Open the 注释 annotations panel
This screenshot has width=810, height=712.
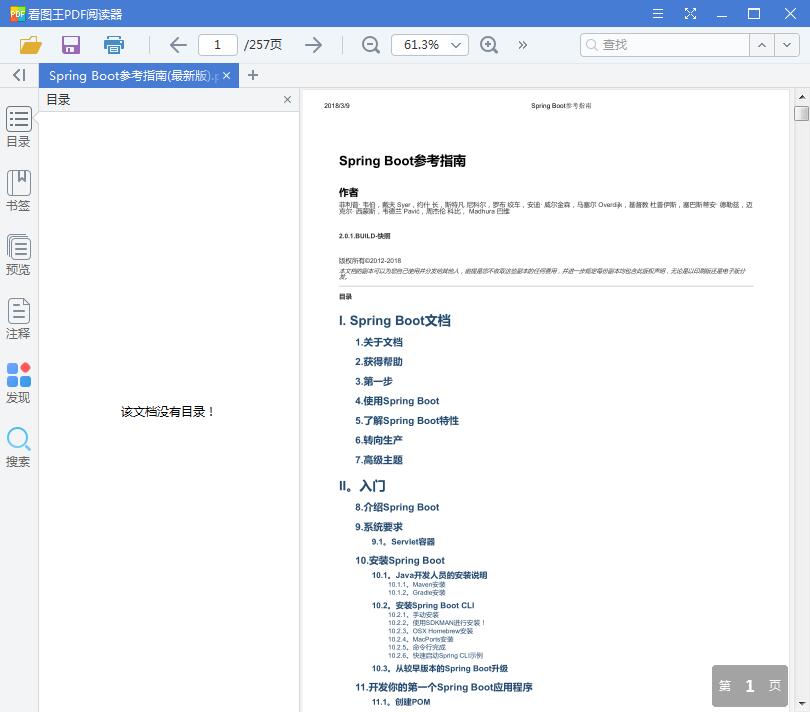pos(19,319)
